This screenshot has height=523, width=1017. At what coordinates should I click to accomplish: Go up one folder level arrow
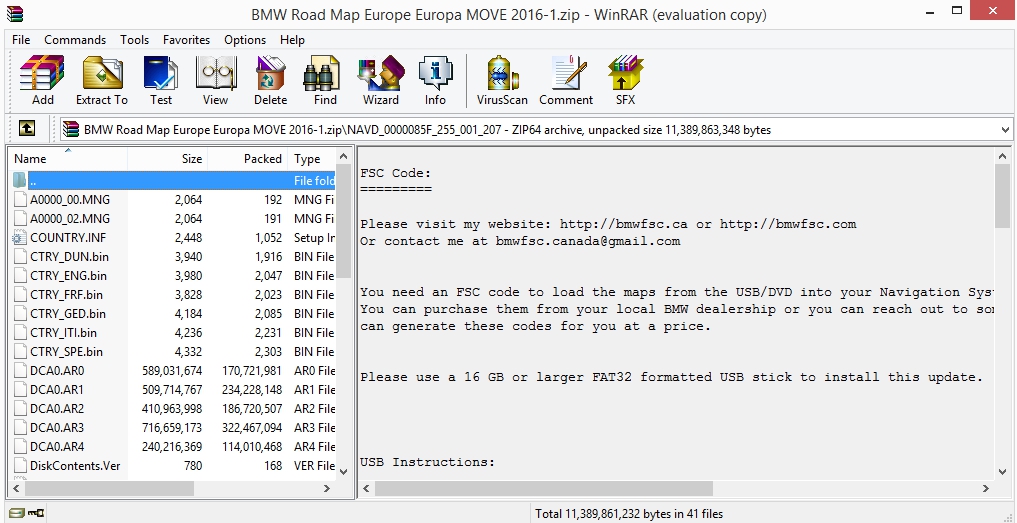[x=27, y=129]
